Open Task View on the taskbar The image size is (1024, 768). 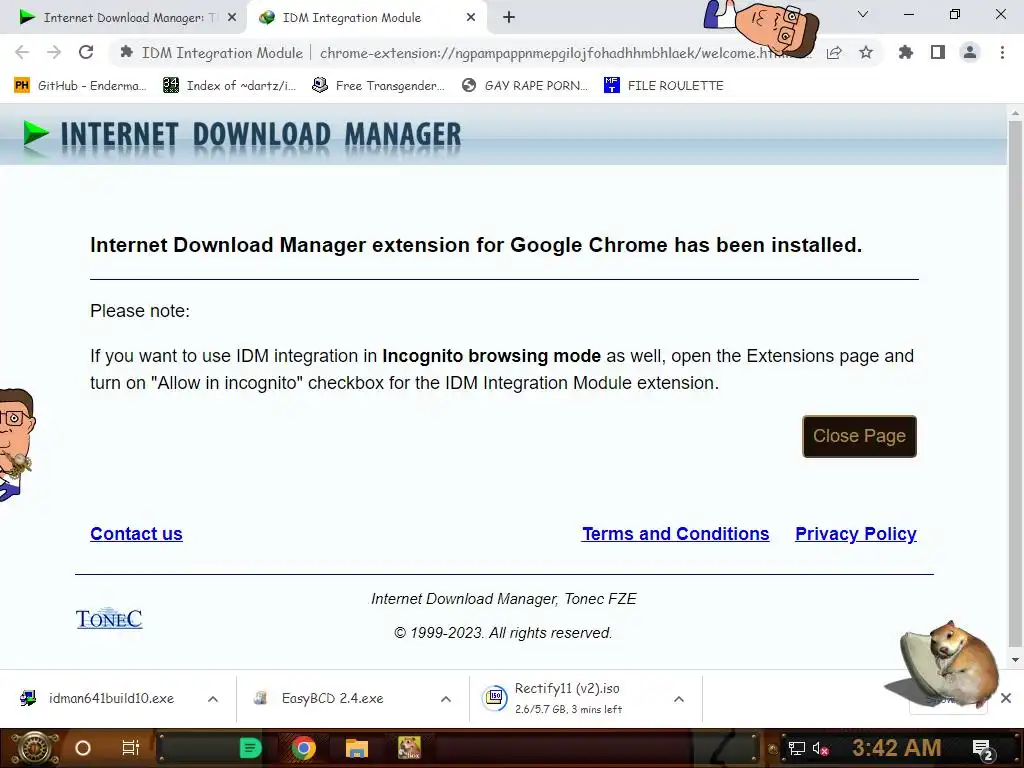131,748
